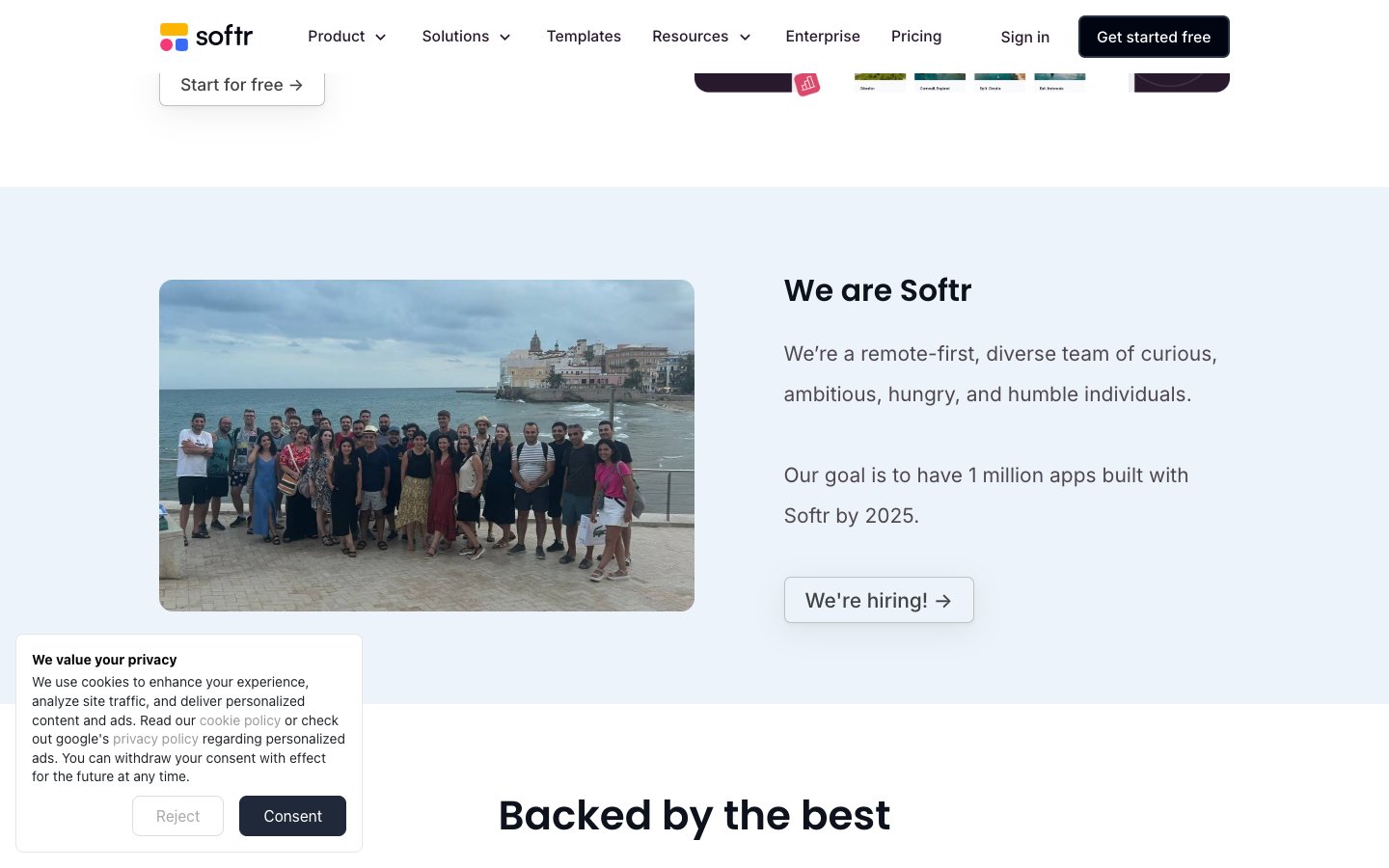This screenshot has height=868, width=1389.
Task: Select the Gibraltar card thumbnail
Action: click(880, 82)
